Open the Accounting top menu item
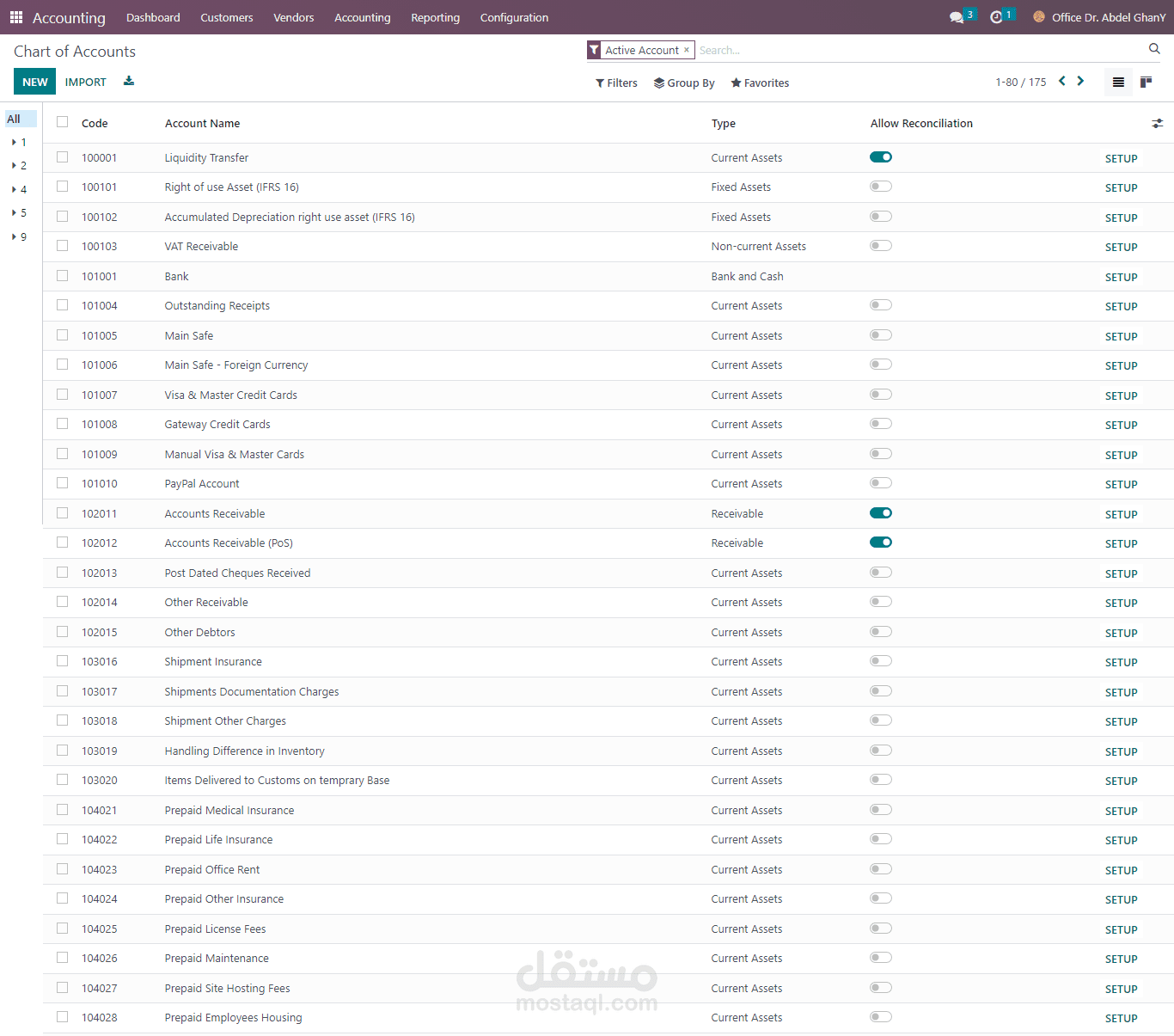 coord(363,17)
